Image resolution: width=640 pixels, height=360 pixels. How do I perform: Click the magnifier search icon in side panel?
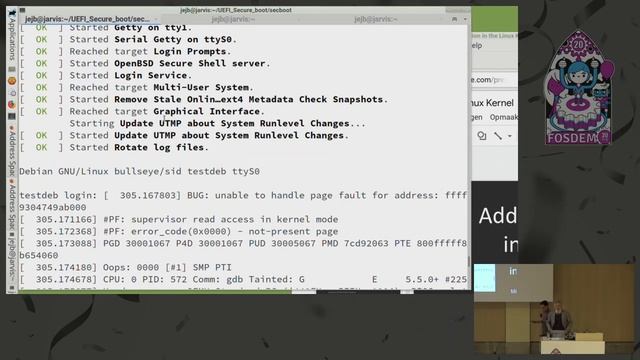[x=12, y=93]
